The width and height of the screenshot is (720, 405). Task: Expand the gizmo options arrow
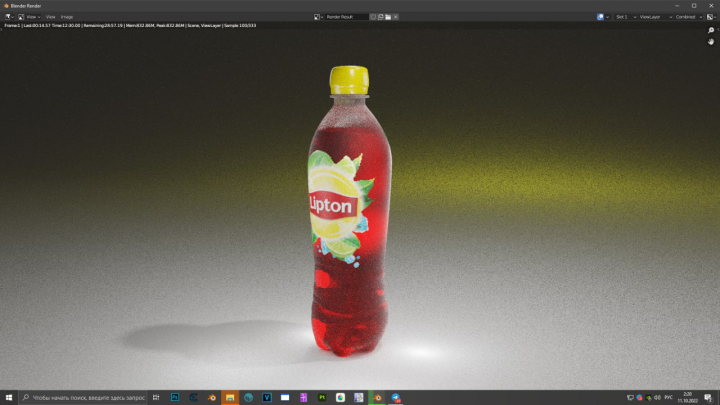pos(608,17)
